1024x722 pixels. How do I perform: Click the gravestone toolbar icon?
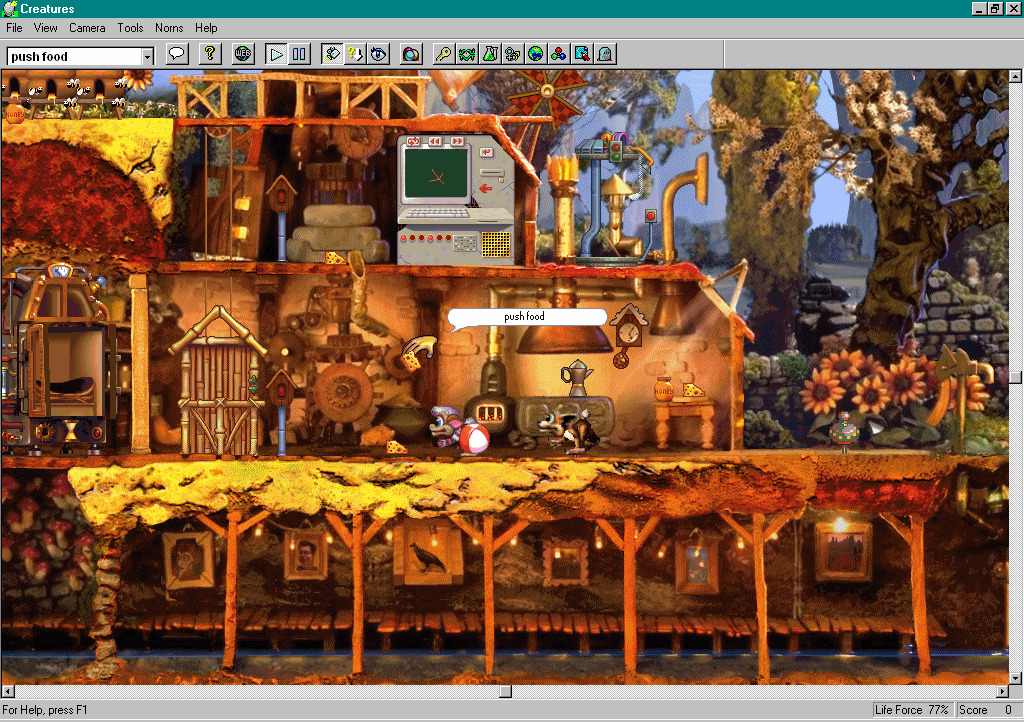point(605,54)
